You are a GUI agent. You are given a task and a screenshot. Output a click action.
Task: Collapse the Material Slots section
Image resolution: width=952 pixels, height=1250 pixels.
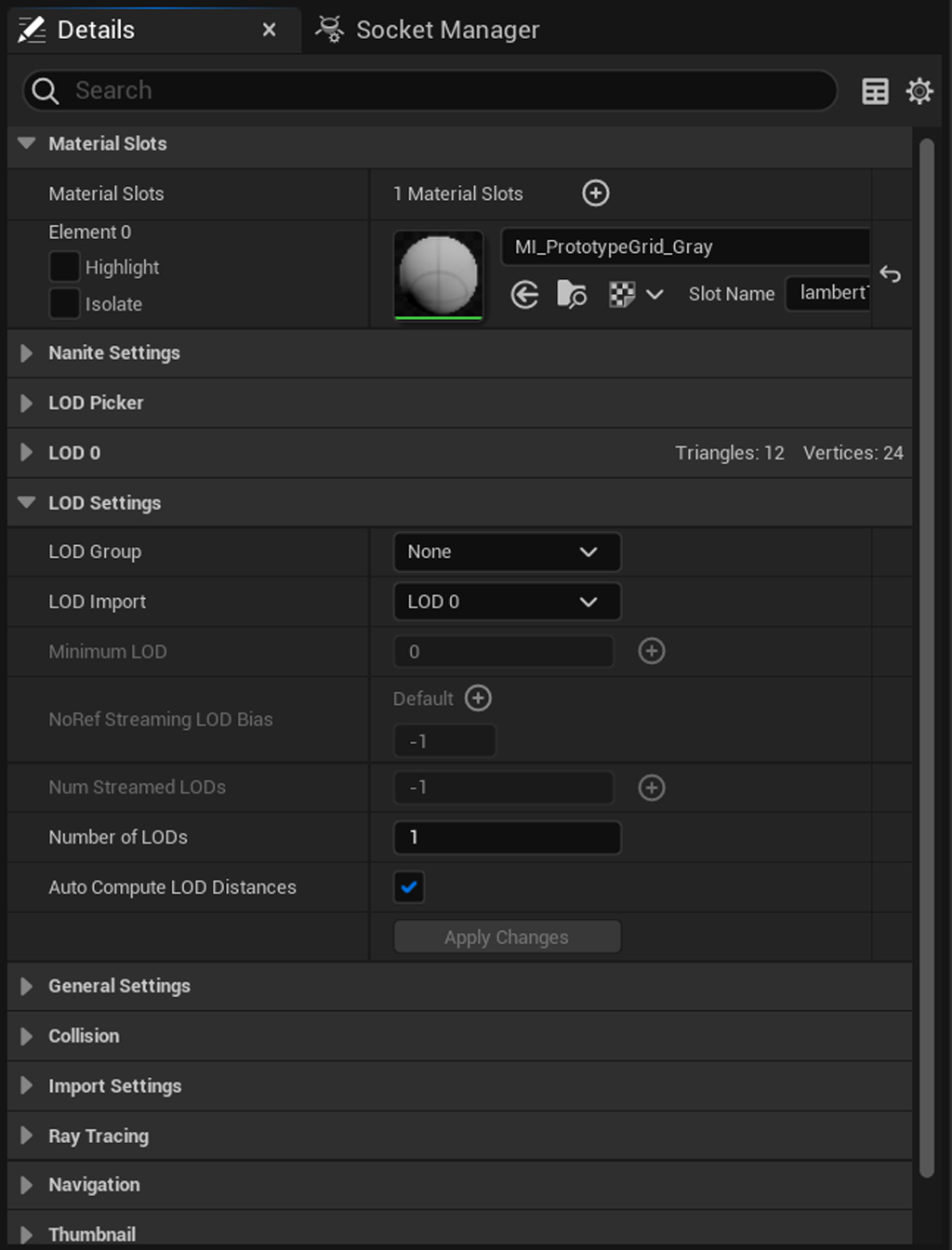[26, 143]
